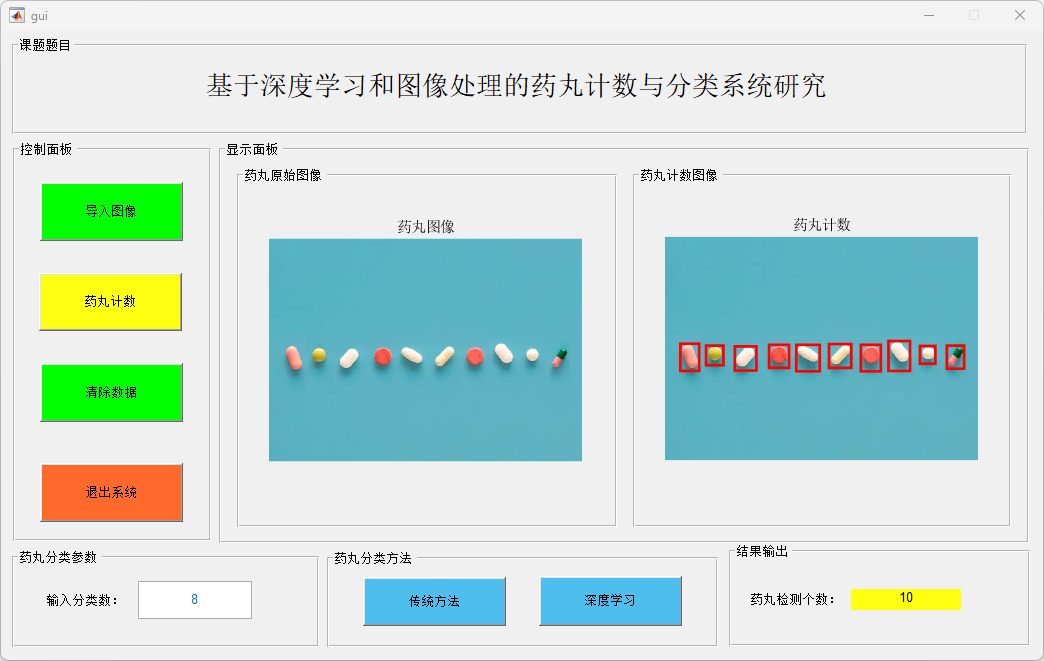Viewport: 1044px width, 661px height.
Task: Click the 药丸图像 axes title
Action: coord(426,227)
